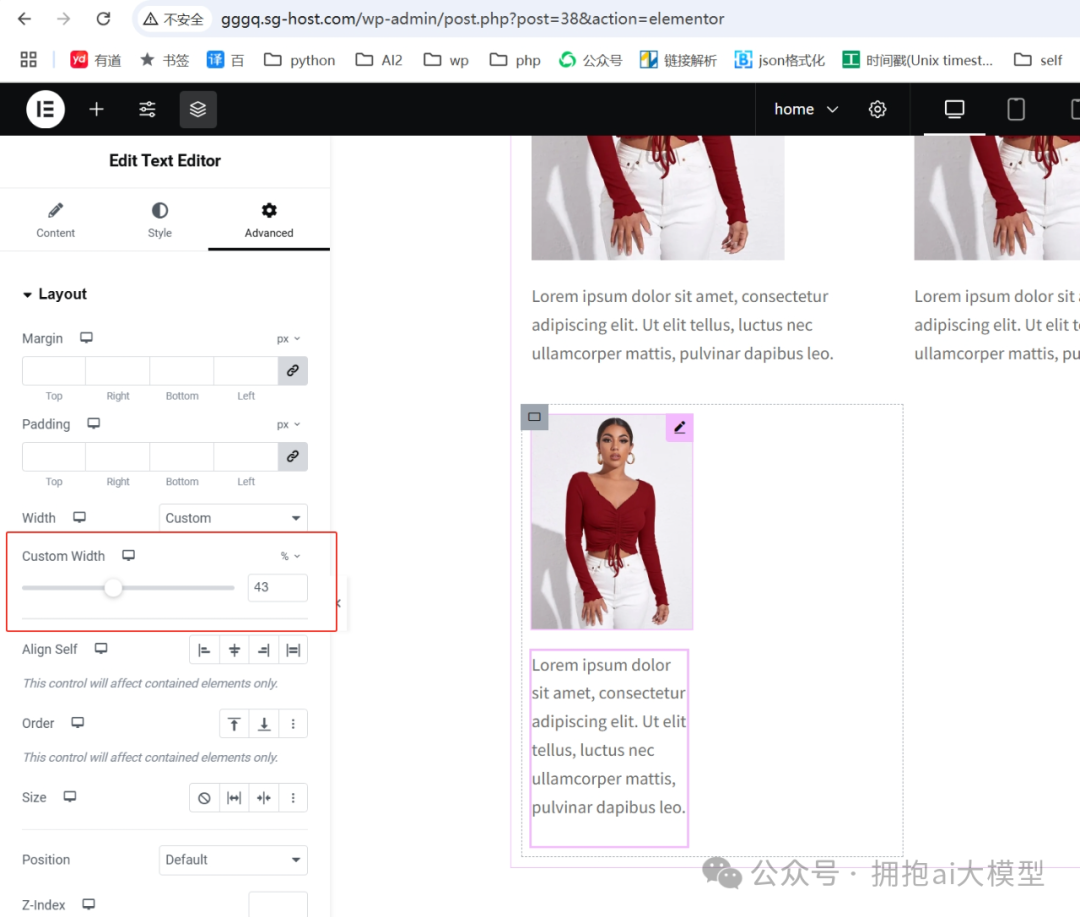Click the Custom Width slider handle
Viewport: 1080px width, 917px height.
pyautogui.click(x=113, y=588)
